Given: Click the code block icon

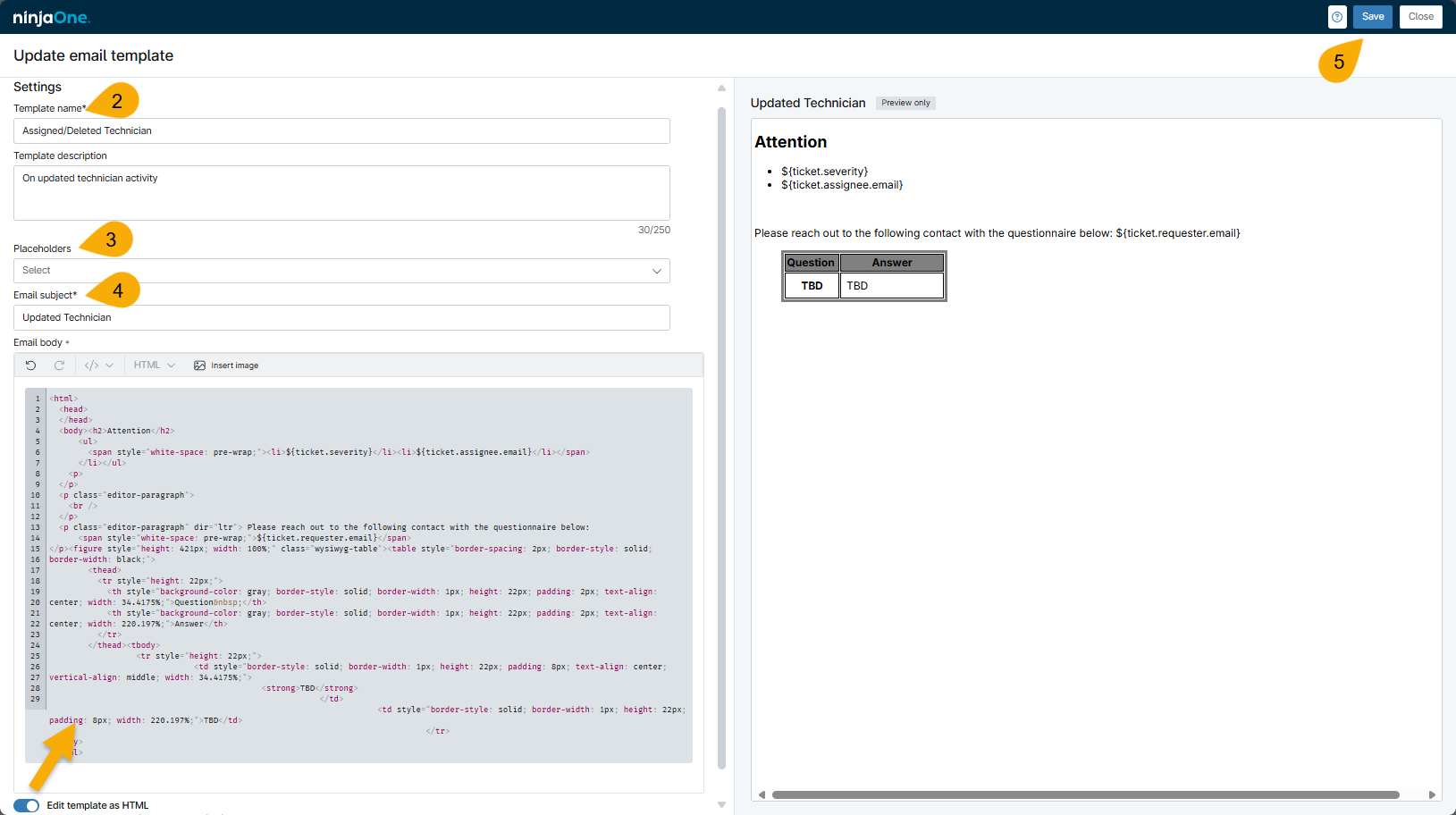Looking at the screenshot, I should coord(91,365).
